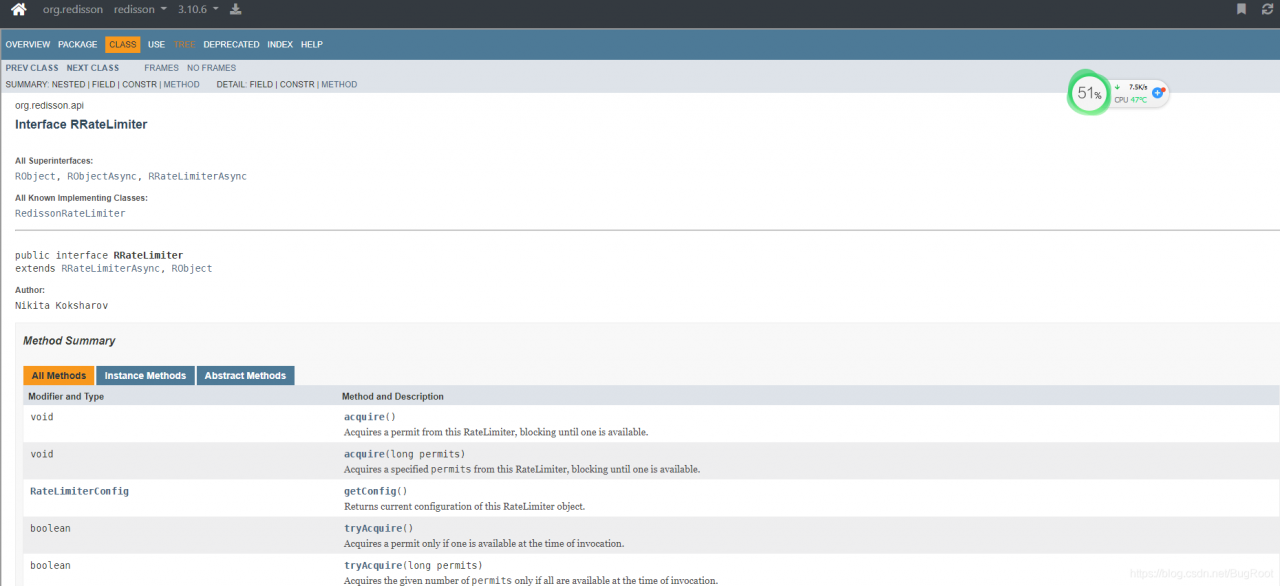This screenshot has width=1280, height=586.
Task: Open the USE navigation item
Action: click(x=156, y=45)
